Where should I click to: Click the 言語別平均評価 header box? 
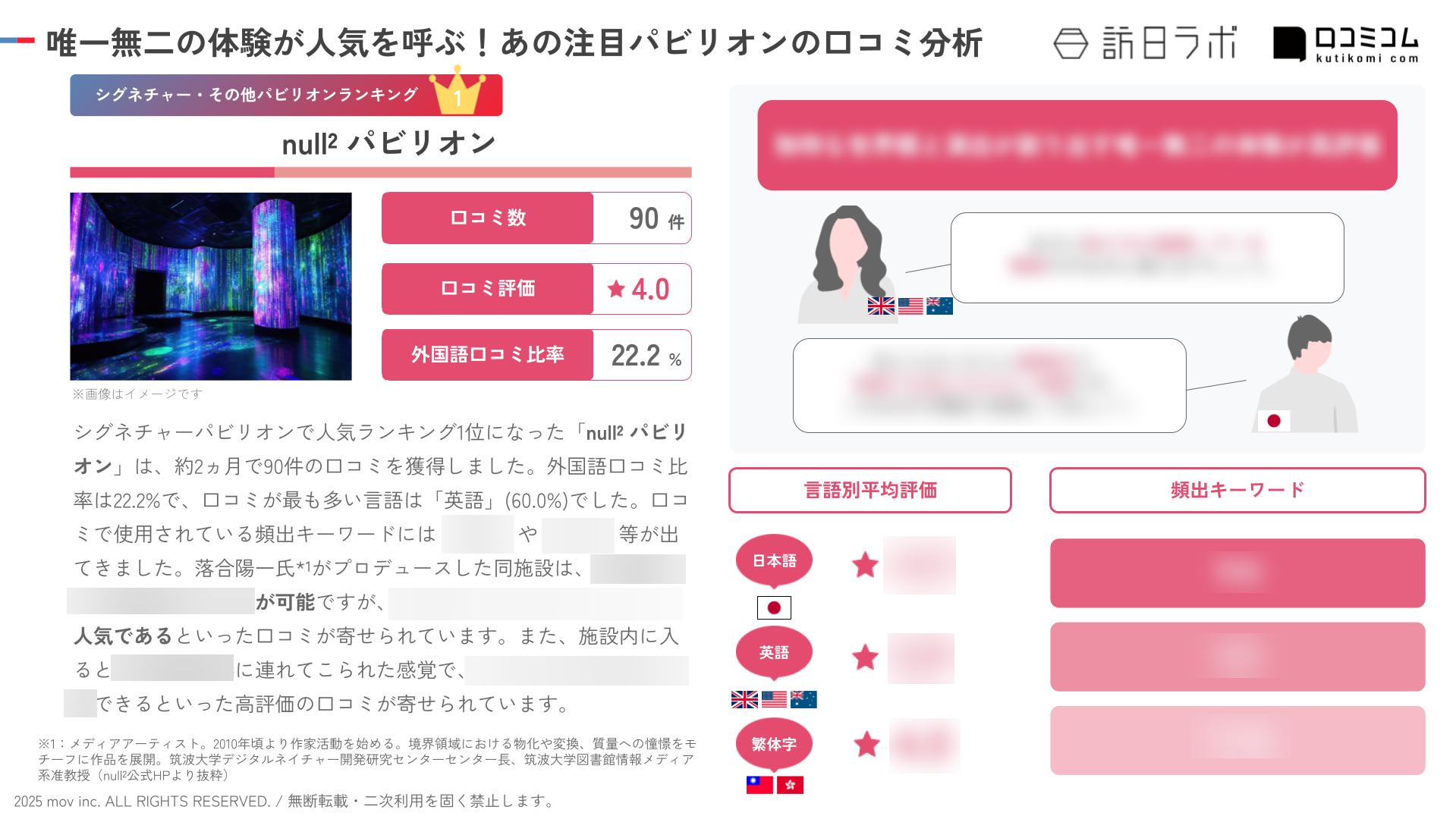pyautogui.click(x=870, y=490)
